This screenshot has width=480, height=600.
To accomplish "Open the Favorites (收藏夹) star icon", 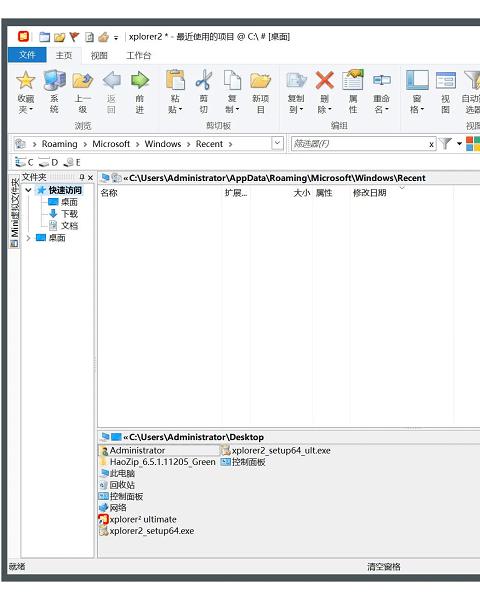I will point(25,80).
